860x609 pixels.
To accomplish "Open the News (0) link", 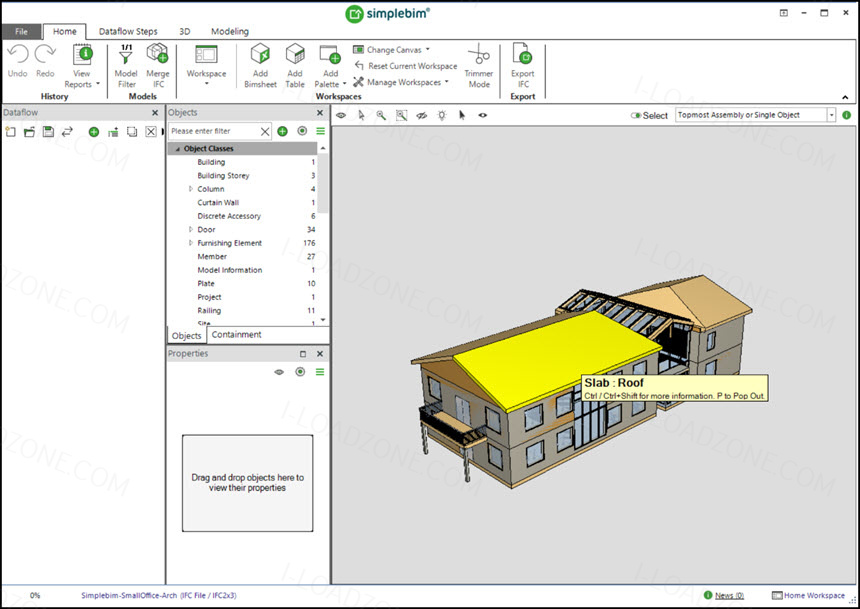I will (729, 596).
